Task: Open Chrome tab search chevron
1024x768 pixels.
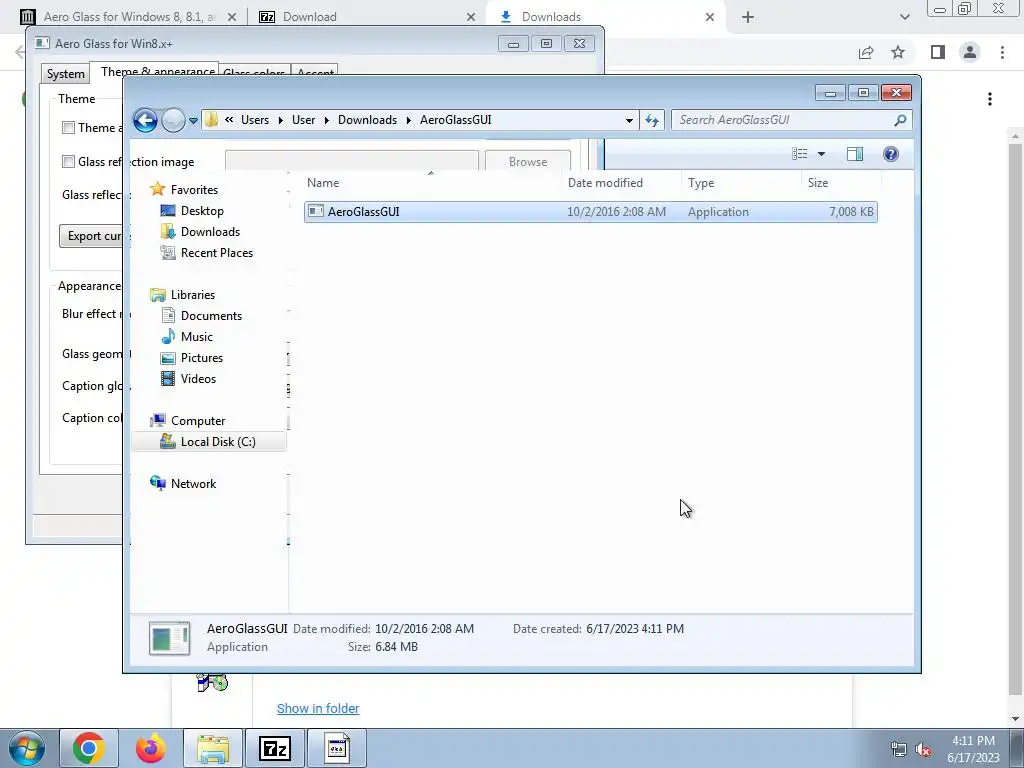Action: click(904, 18)
